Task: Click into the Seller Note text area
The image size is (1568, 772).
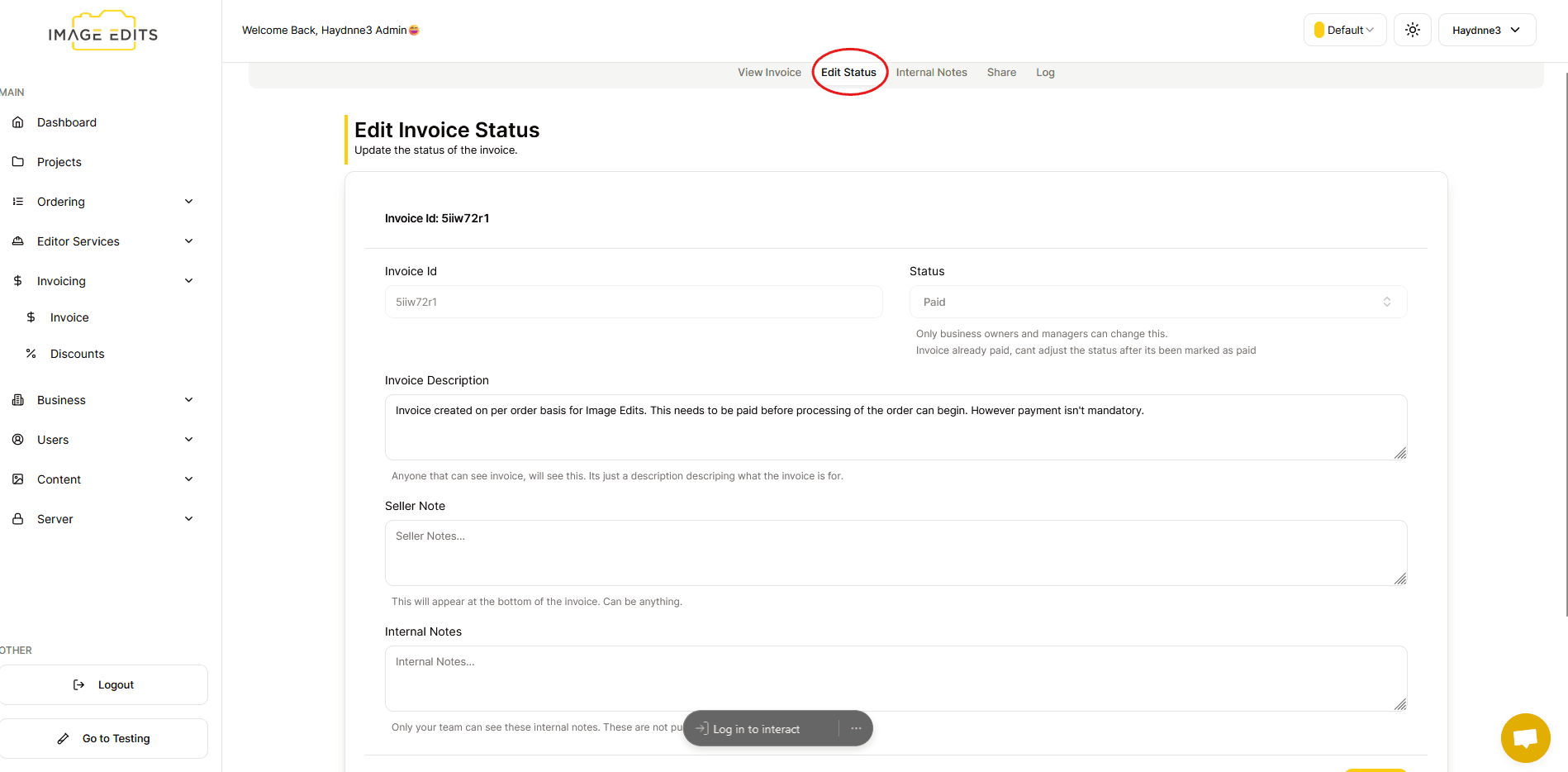Action: click(x=896, y=552)
